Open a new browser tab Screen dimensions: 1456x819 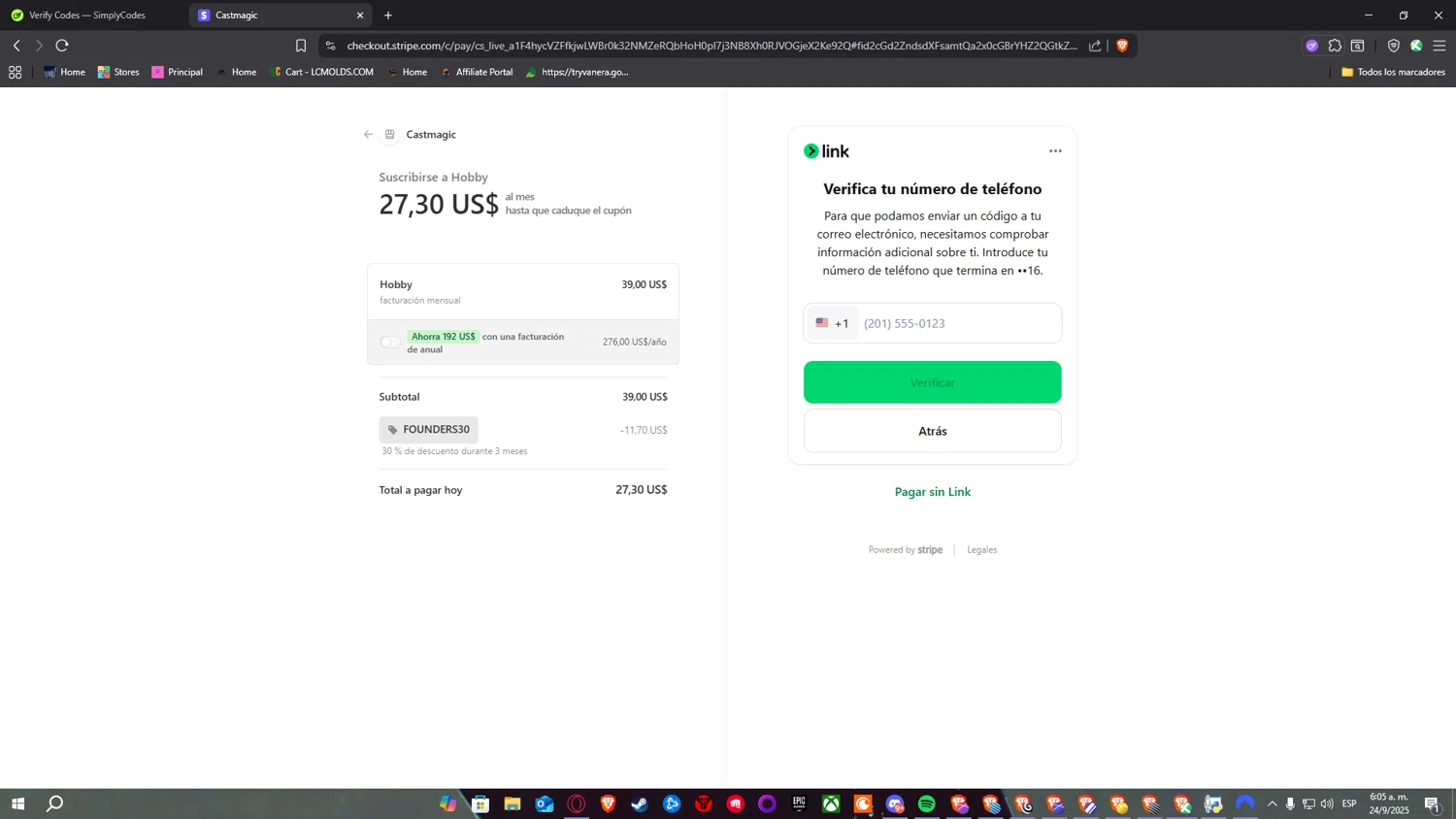pos(388,16)
